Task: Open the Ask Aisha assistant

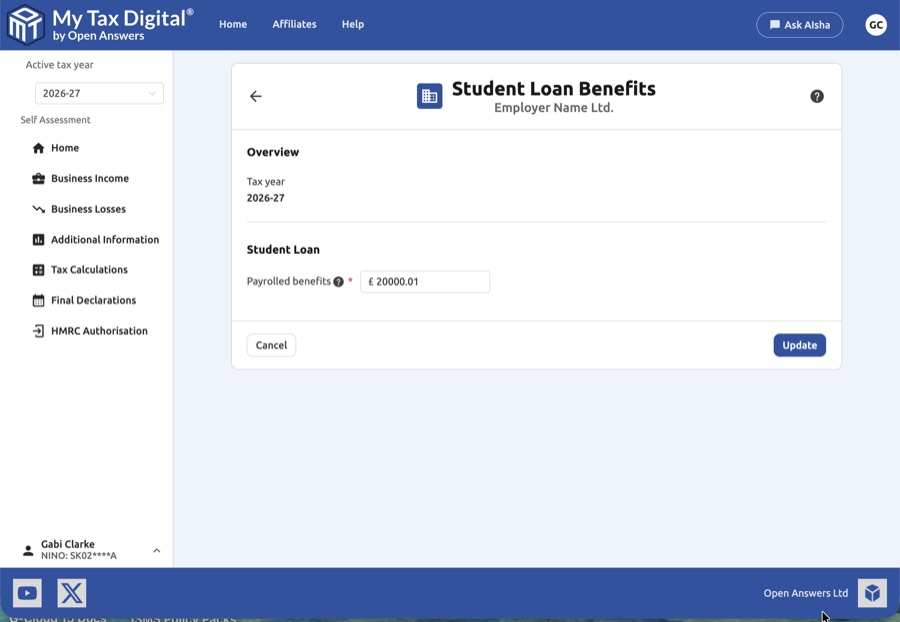Action: [800, 24]
